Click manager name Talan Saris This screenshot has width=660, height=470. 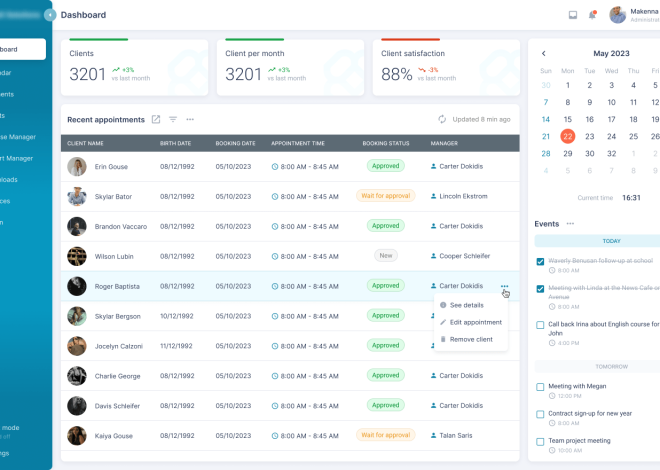pyautogui.click(x=456, y=435)
